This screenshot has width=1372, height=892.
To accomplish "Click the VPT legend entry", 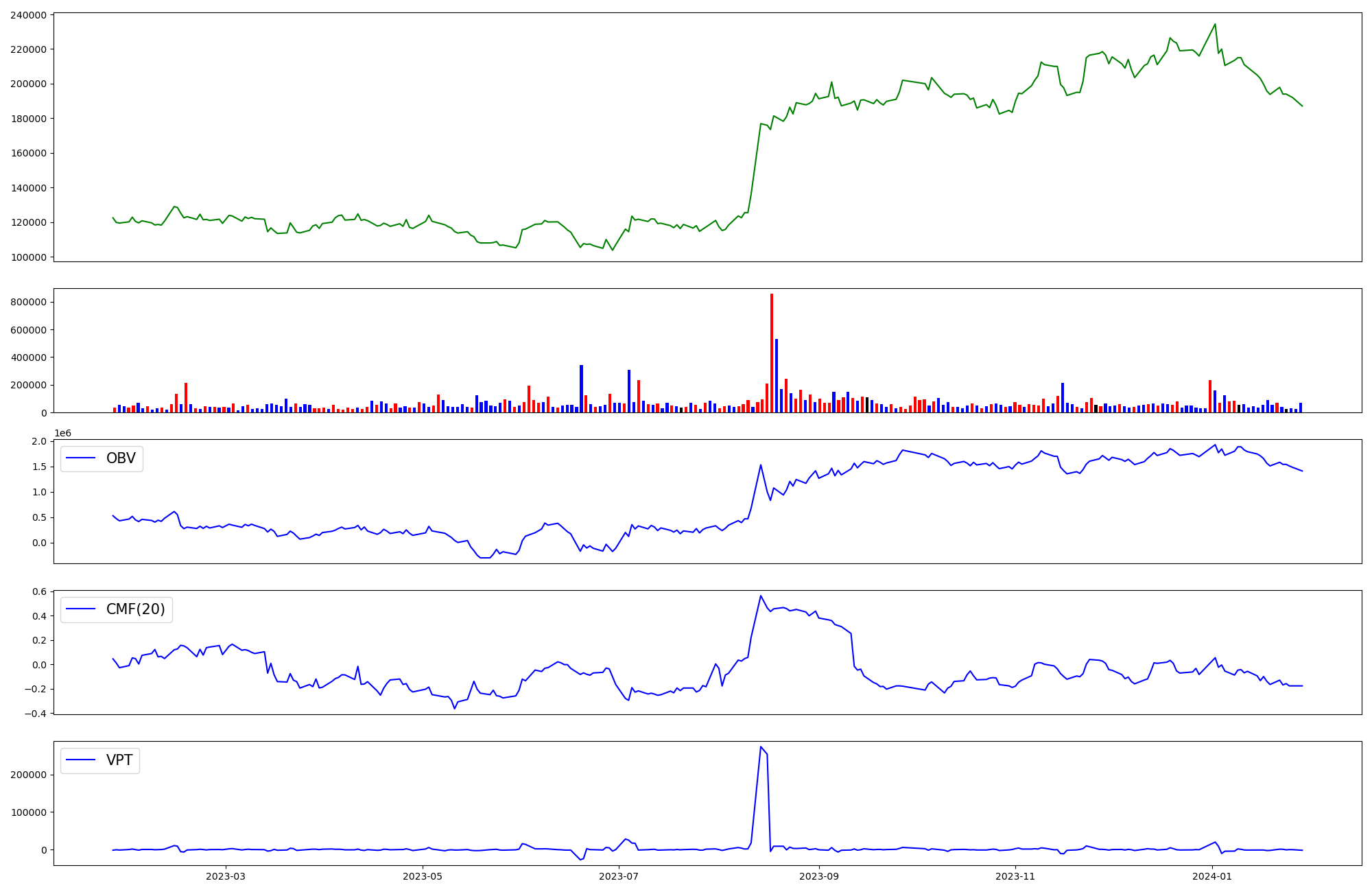I will coord(119,760).
